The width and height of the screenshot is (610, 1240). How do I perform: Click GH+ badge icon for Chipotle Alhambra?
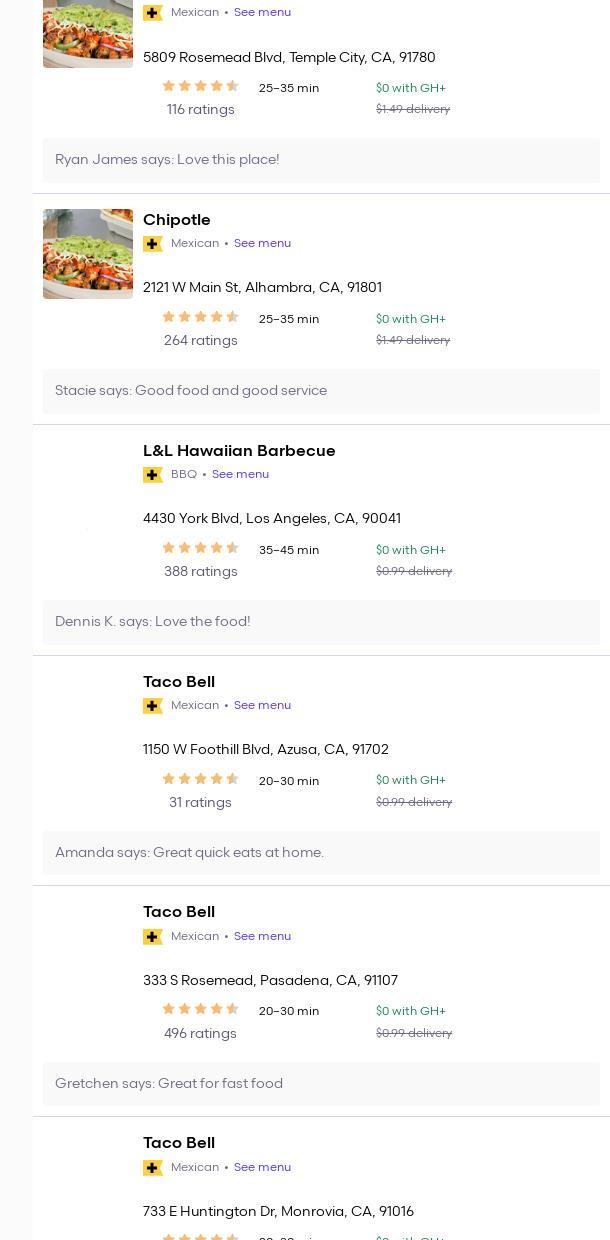coord(153,244)
